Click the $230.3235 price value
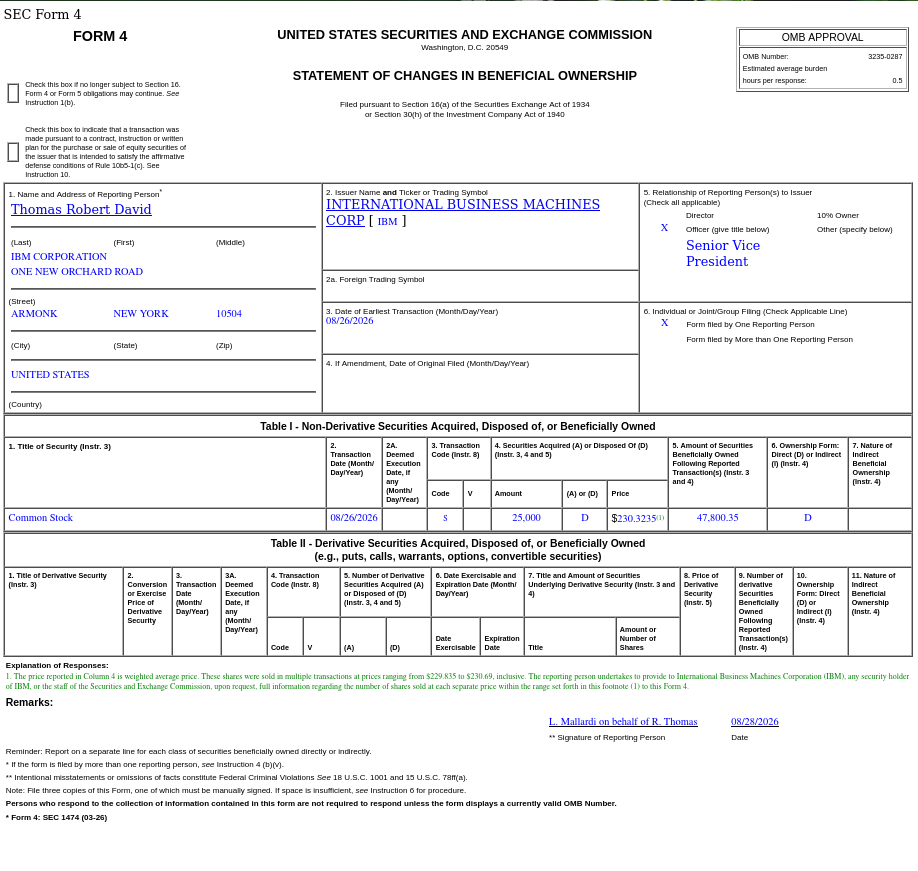 pos(633,519)
